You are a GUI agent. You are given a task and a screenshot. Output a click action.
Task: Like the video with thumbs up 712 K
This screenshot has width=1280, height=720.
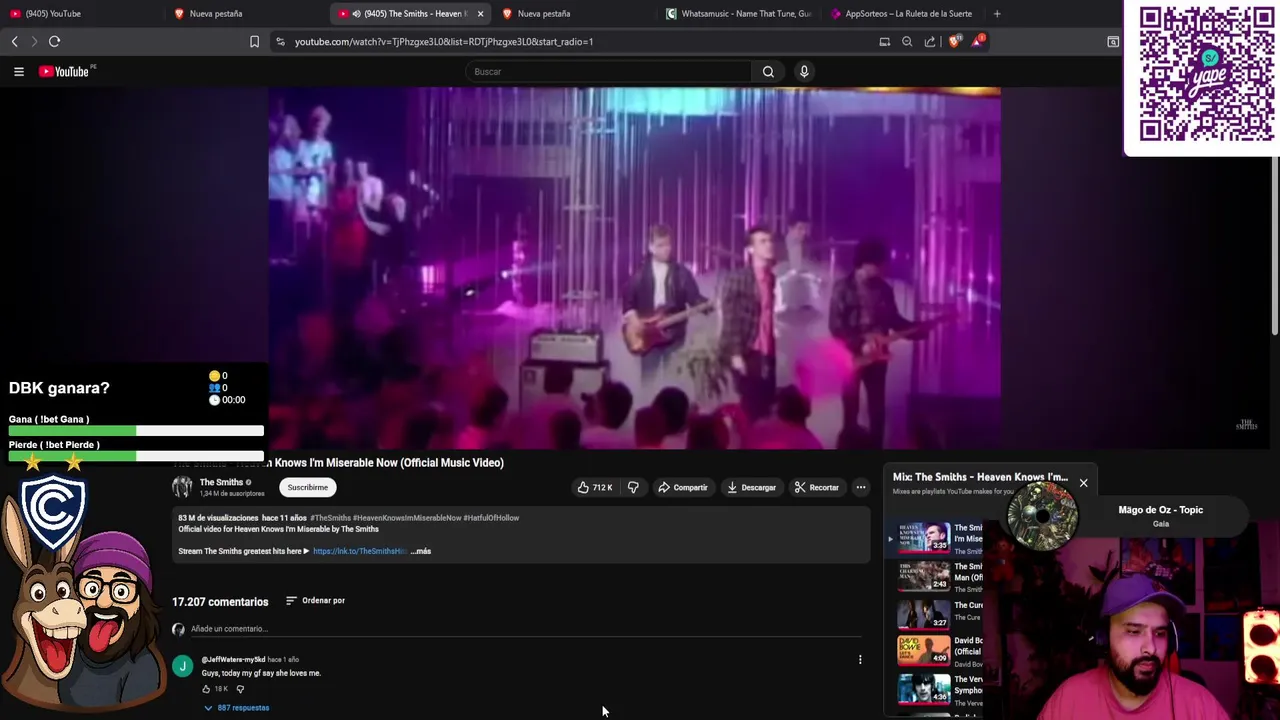(595, 487)
